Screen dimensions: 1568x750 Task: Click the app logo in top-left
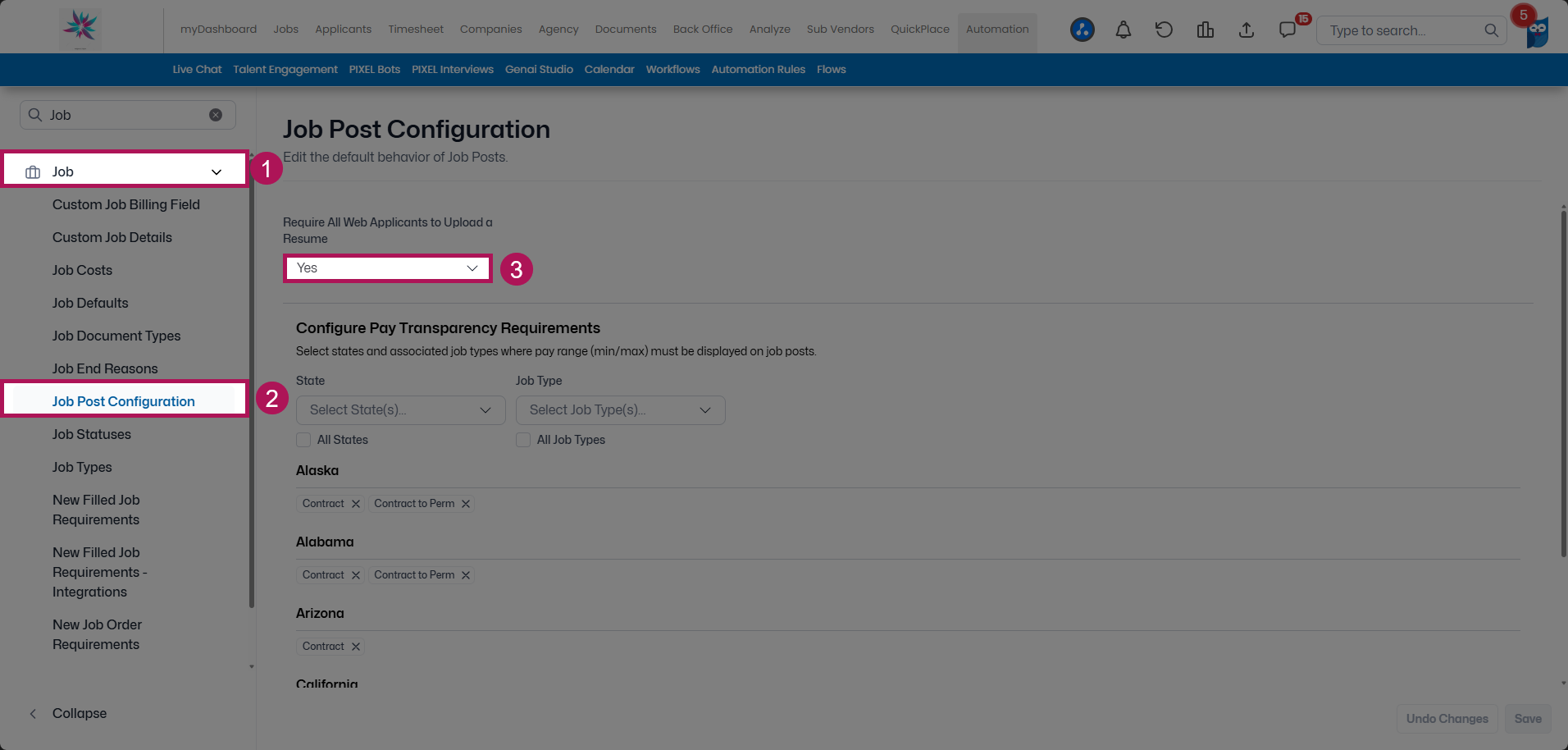pyautogui.click(x=80, y=29)
